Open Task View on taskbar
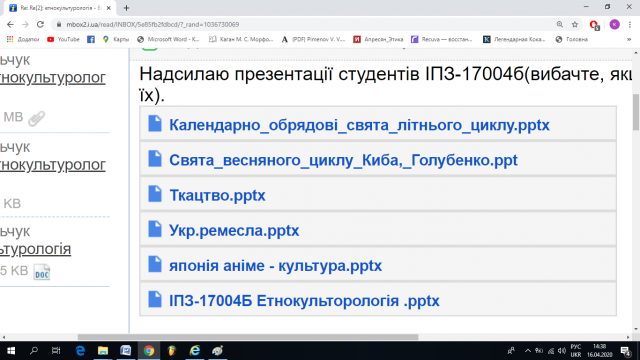Screen dimensions: 640x360 [x=56, y=351]
